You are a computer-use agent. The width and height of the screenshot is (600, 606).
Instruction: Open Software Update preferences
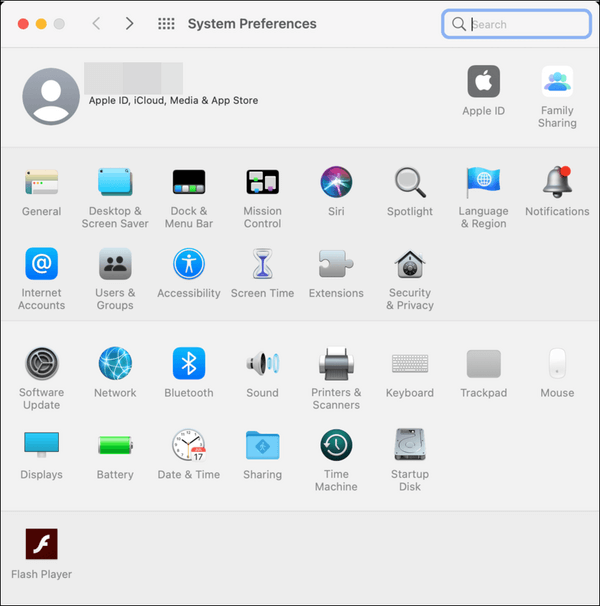click(42, 364)
